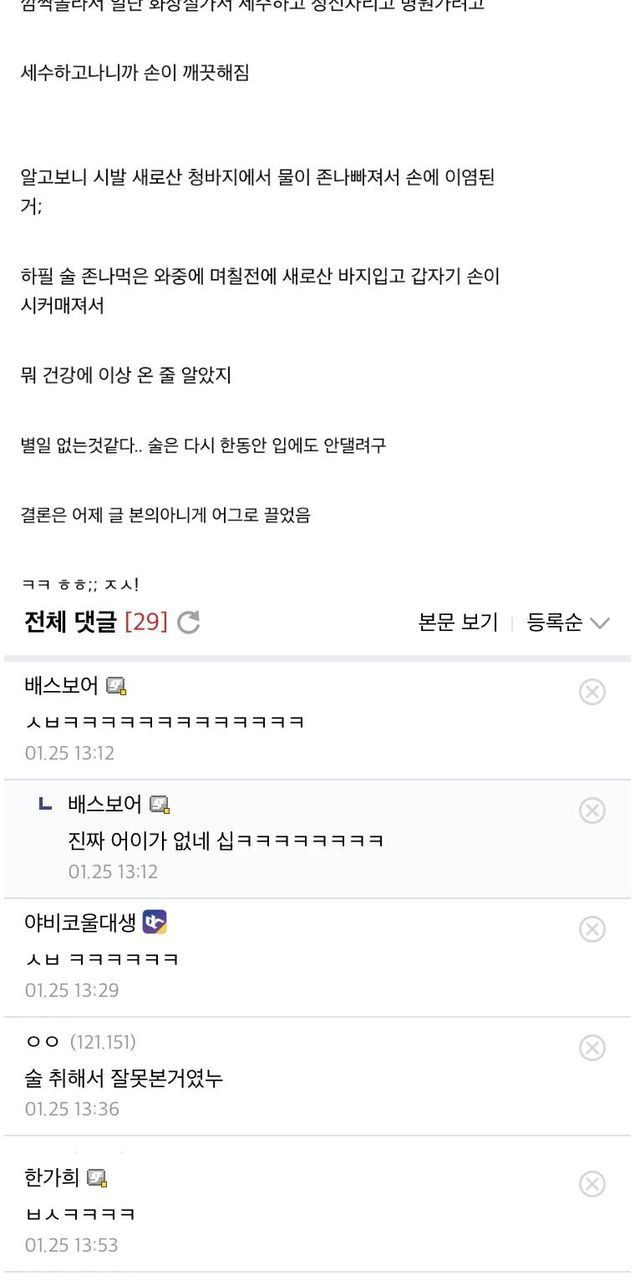Click the gallog badge on 배스보어's reply
Screen dimensions: 640x1280
click(x=160, y=805)
